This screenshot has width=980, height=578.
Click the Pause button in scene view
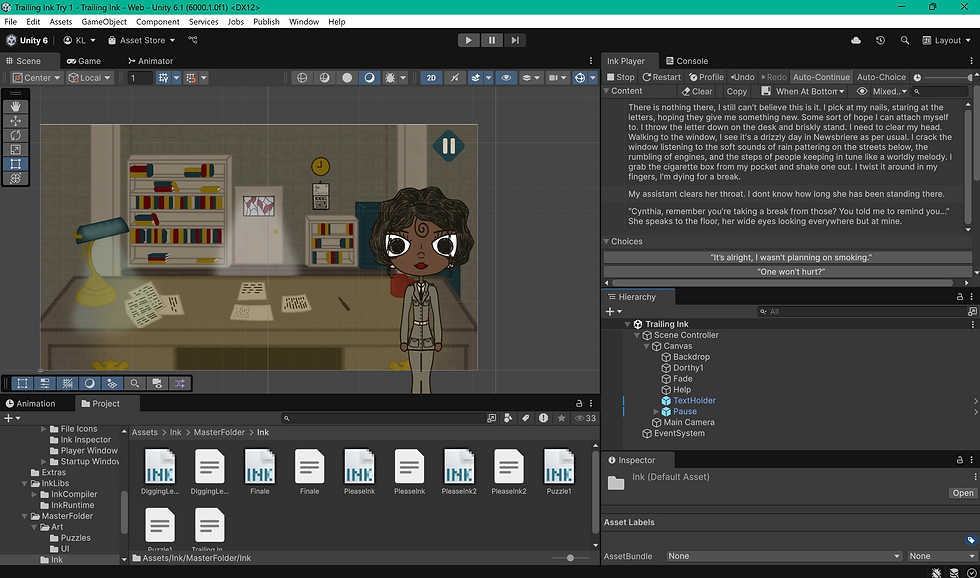[449, 146]
